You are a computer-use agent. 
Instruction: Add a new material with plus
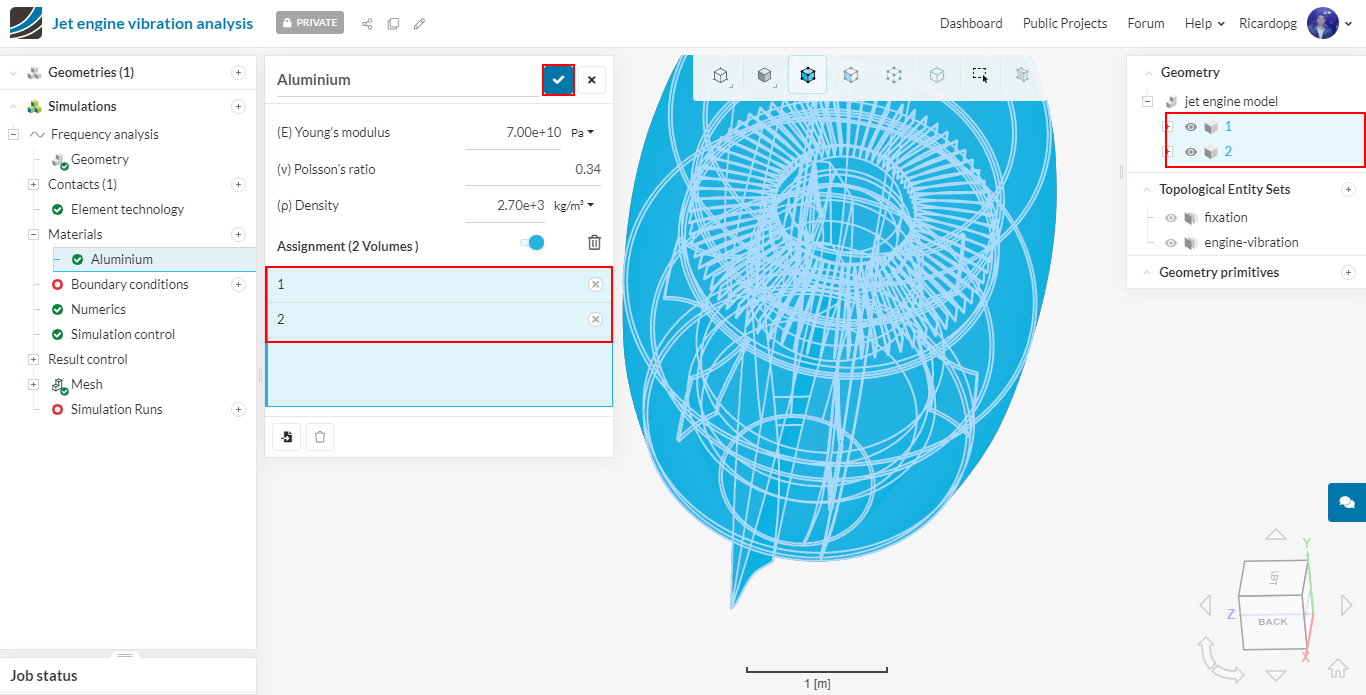click(238, 234)
